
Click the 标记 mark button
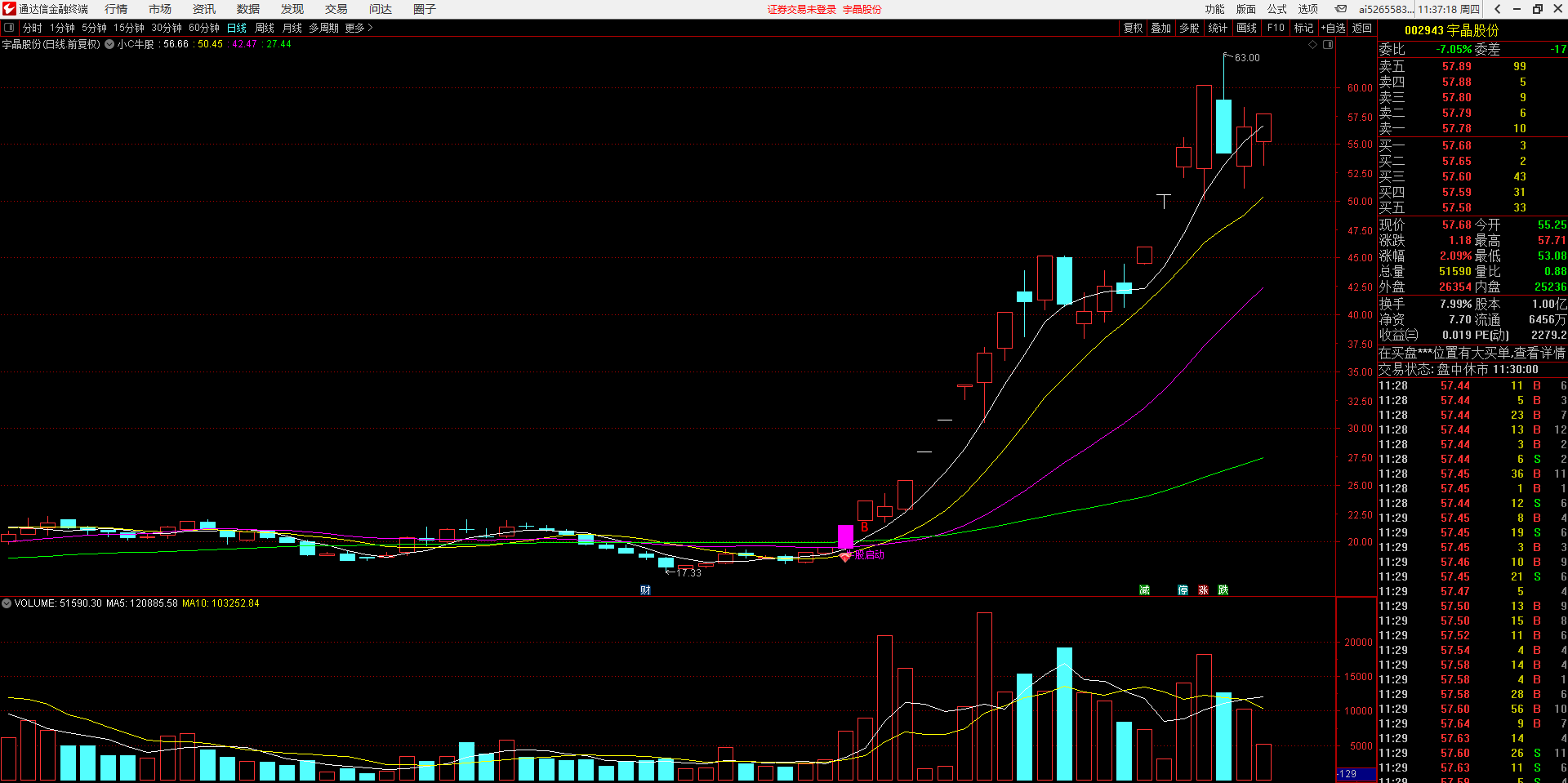(1304, 28)
